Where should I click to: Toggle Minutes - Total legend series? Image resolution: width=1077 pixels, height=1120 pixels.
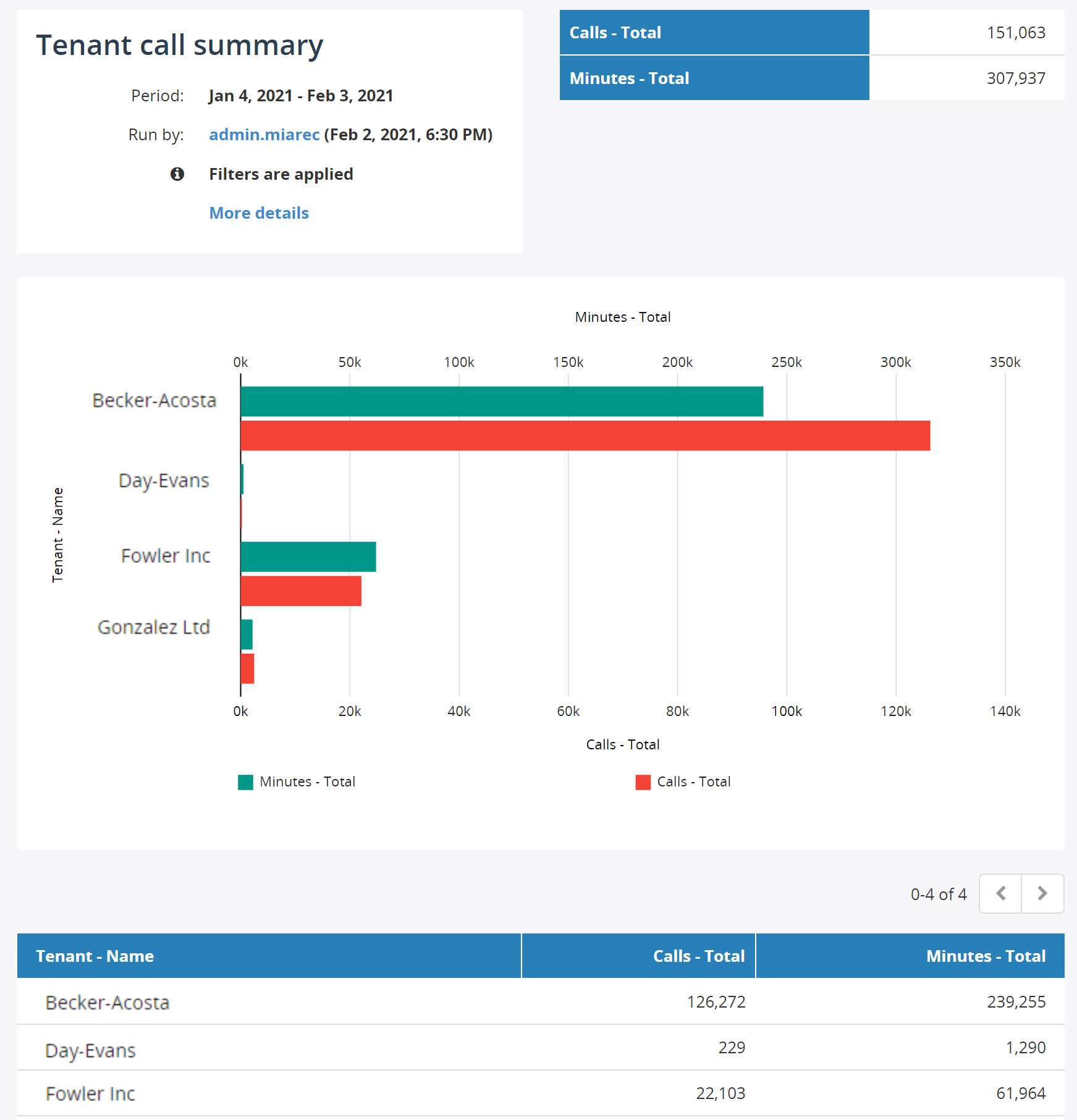[297, 782]
